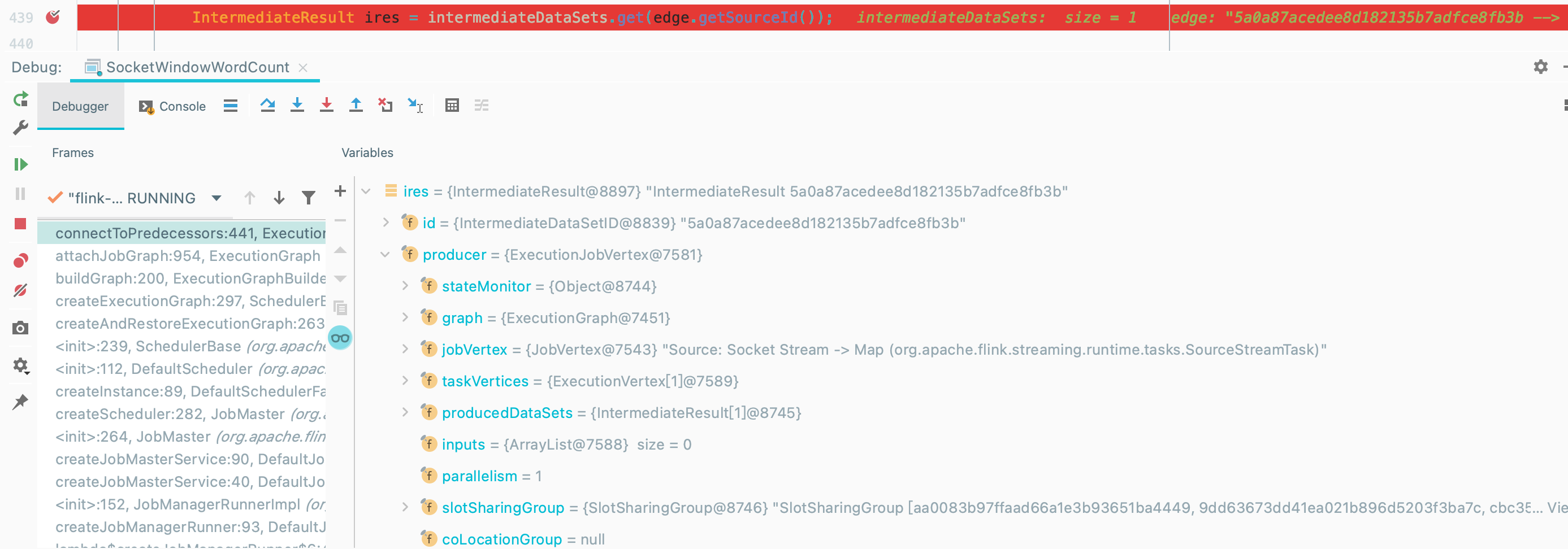Click the red highlighted code line 439

click(x=822, y=18)
